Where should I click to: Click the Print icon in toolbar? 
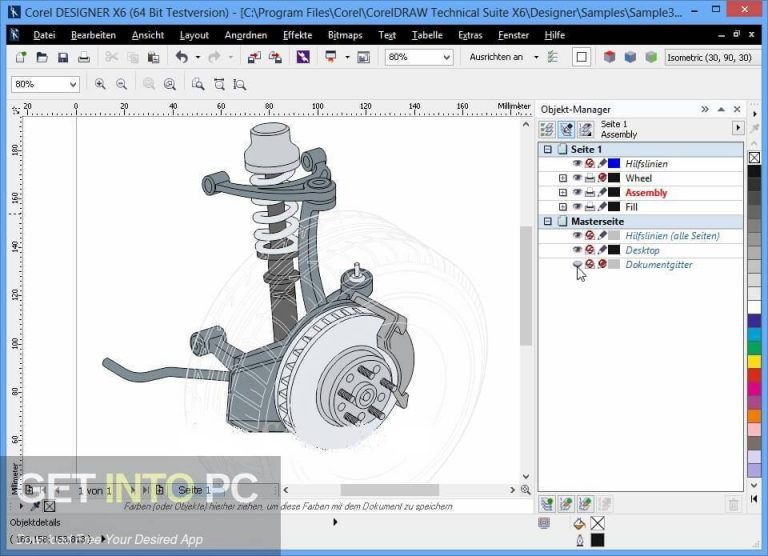click(x=84, y=57)
